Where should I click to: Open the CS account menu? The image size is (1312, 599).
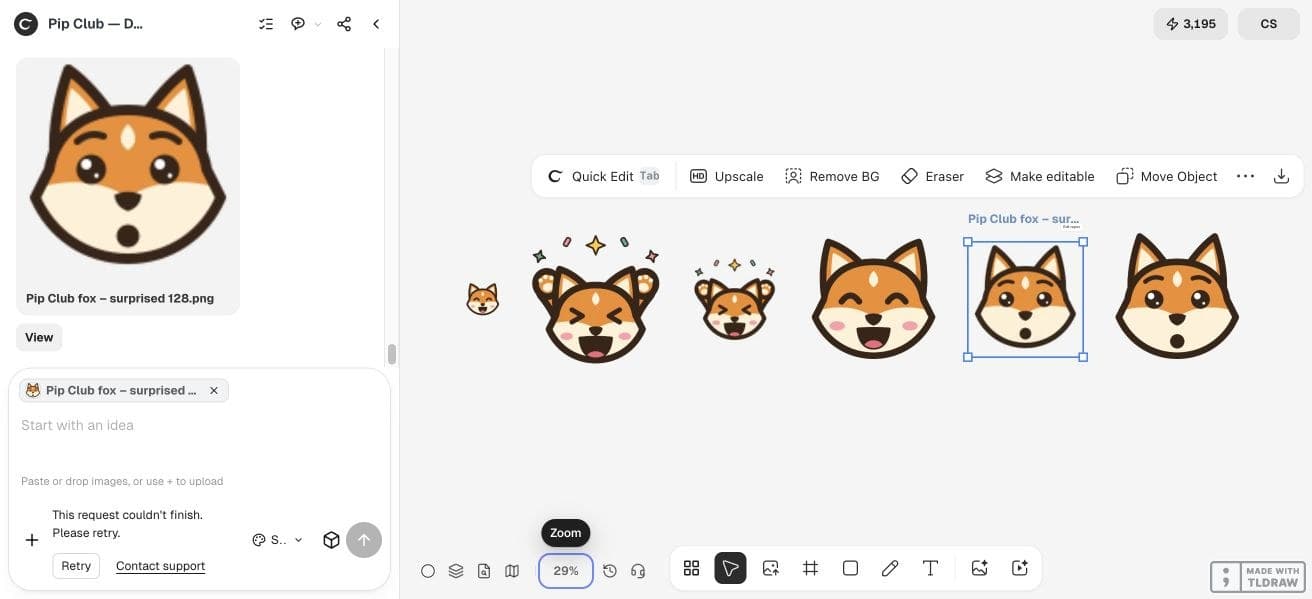1269,24
